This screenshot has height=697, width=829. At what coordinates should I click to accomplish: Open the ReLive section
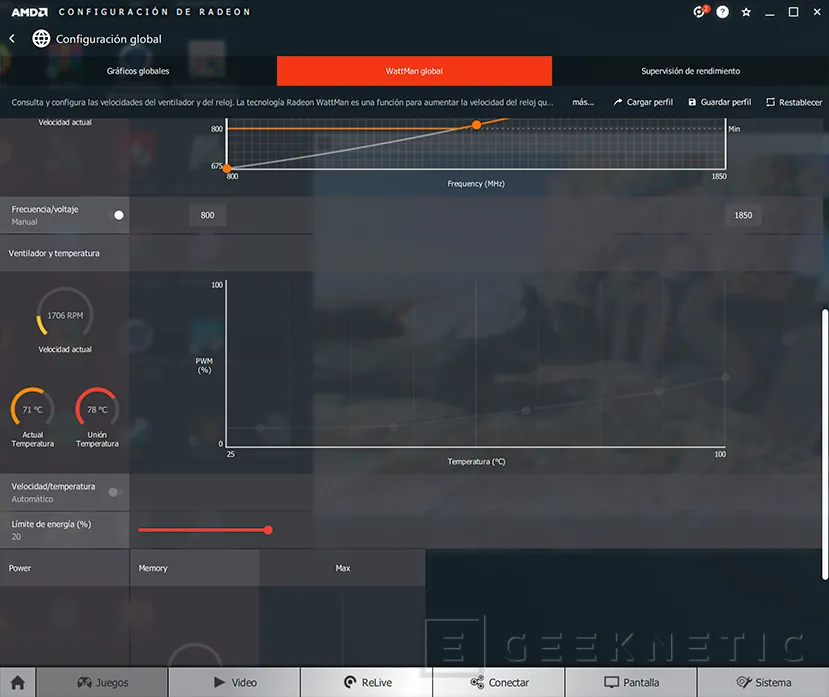tap(367, 682)
